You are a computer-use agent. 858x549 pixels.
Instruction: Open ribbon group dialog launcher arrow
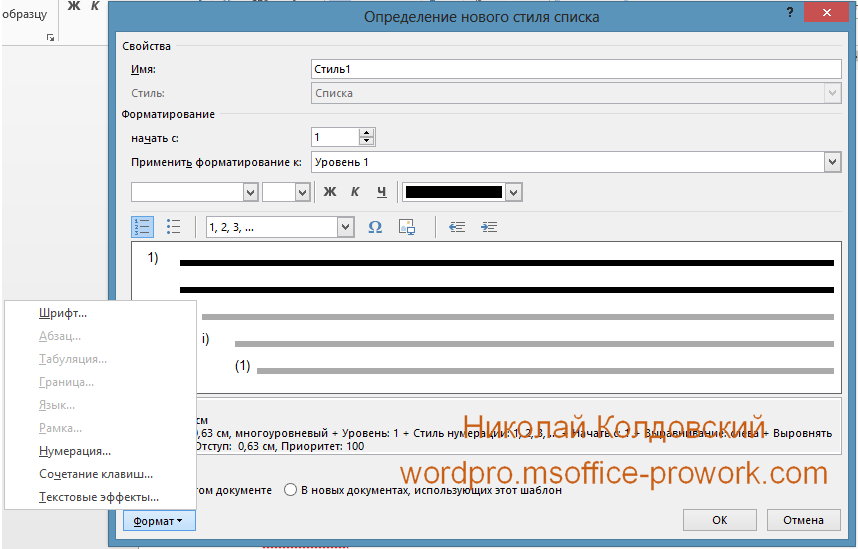[x=50, y=37]
